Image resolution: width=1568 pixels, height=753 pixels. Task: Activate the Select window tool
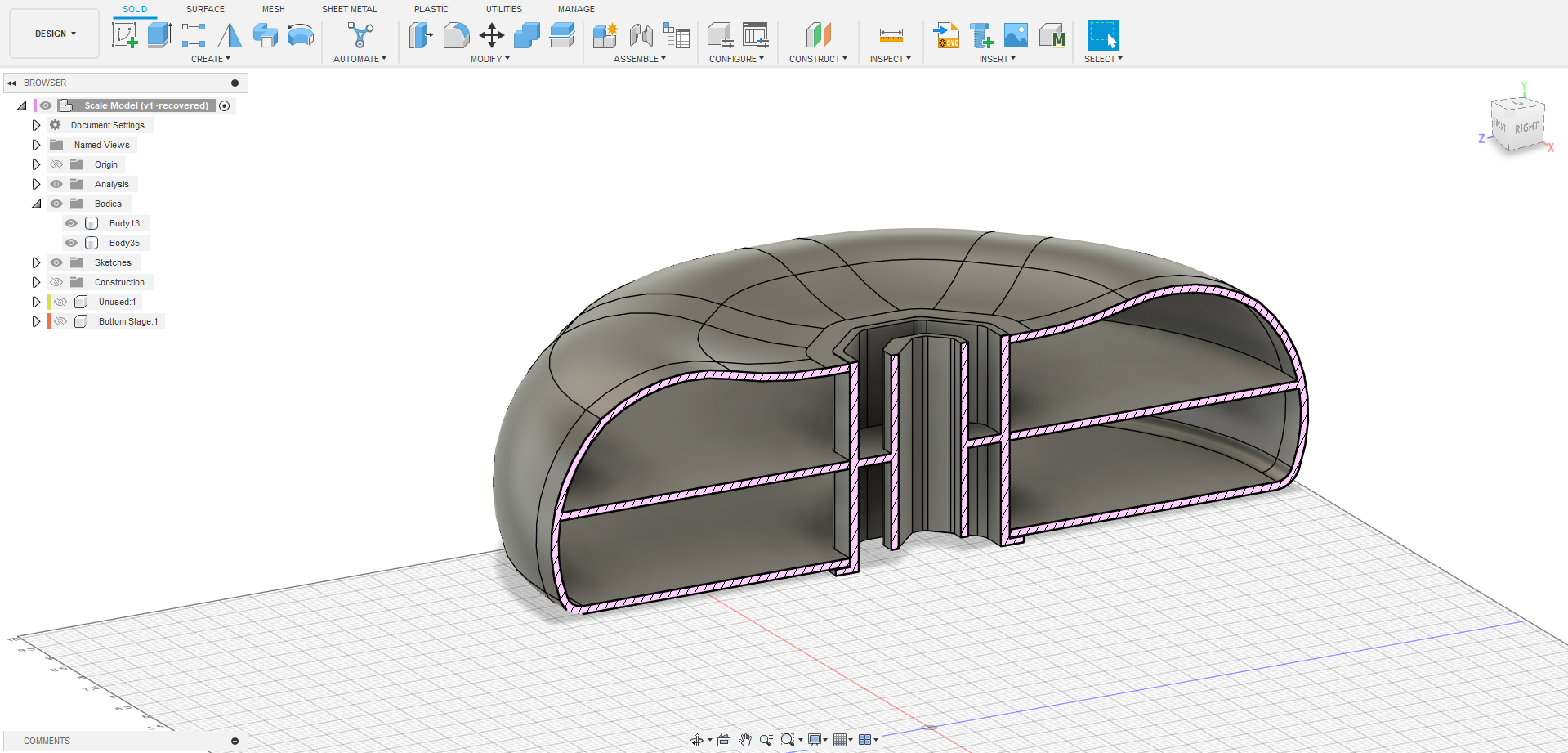[x=1103, y=35]
